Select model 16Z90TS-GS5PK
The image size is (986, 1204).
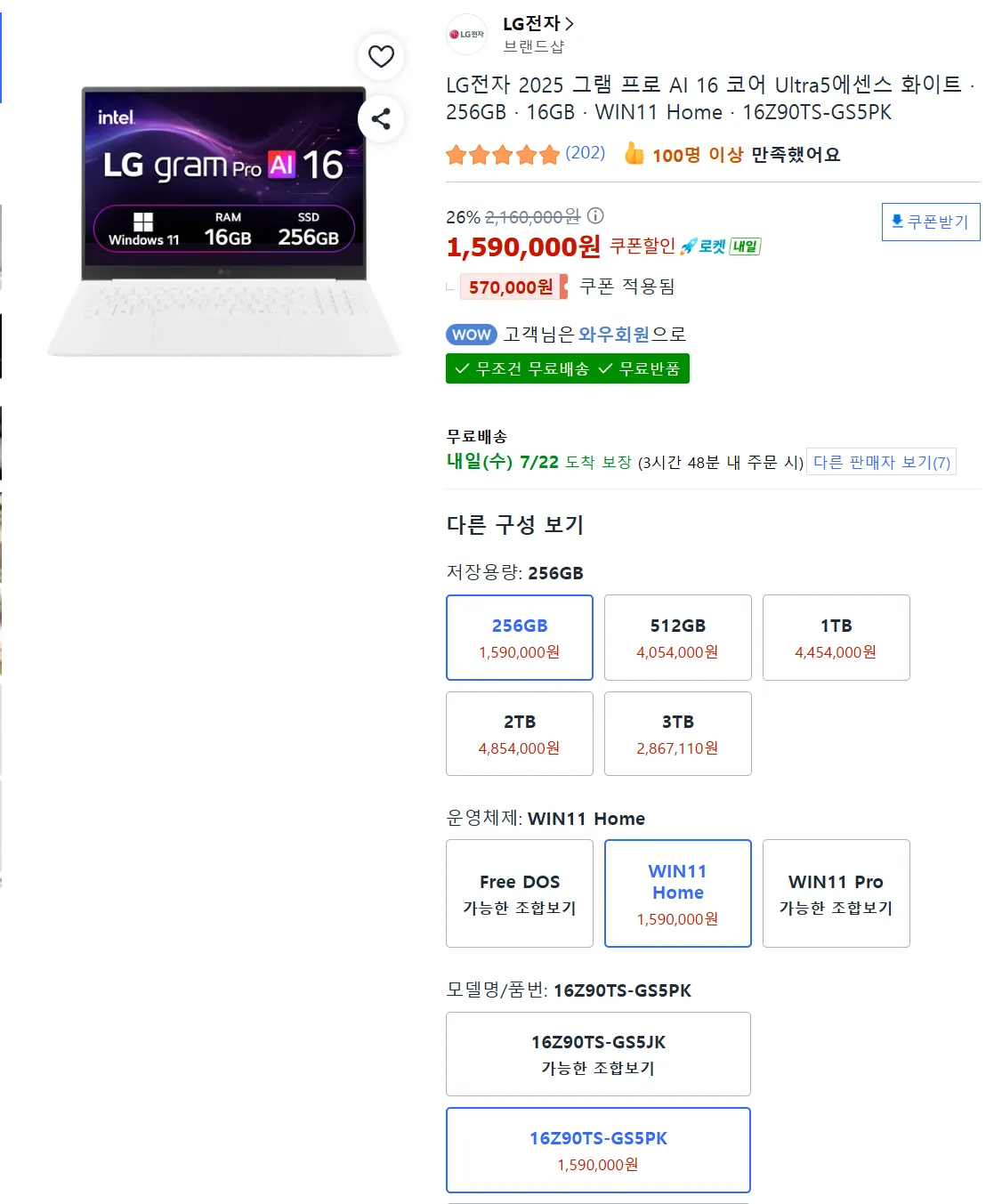tap(598, 1150)
